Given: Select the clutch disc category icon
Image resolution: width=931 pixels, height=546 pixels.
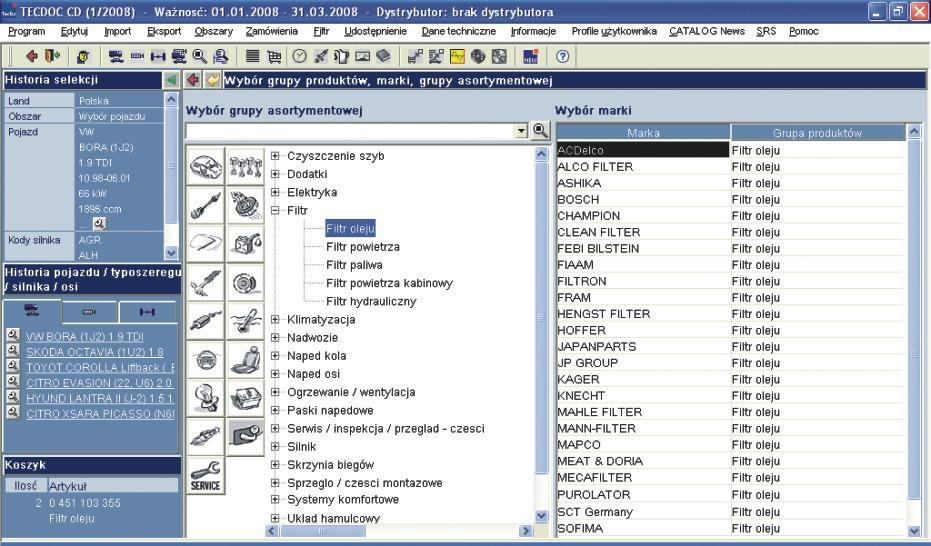Looking at the screenshot, I should click(x=245, y=205).
